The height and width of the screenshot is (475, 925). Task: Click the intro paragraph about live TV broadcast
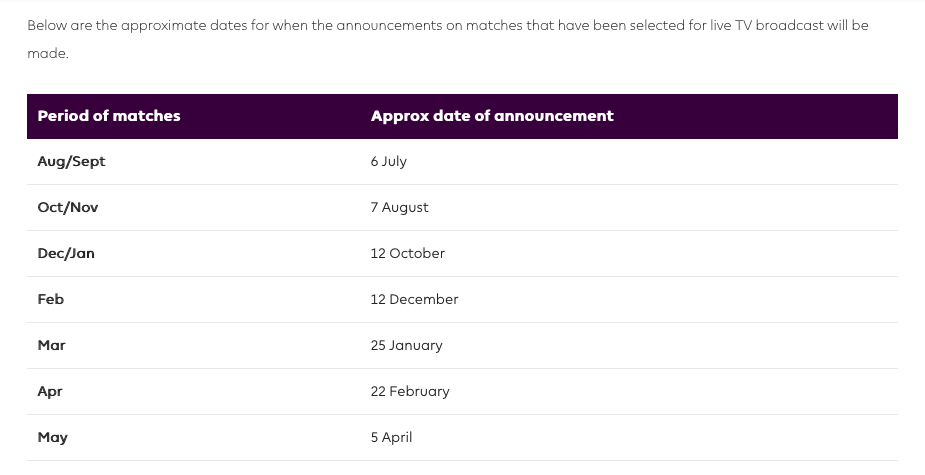tap(448, 39)
